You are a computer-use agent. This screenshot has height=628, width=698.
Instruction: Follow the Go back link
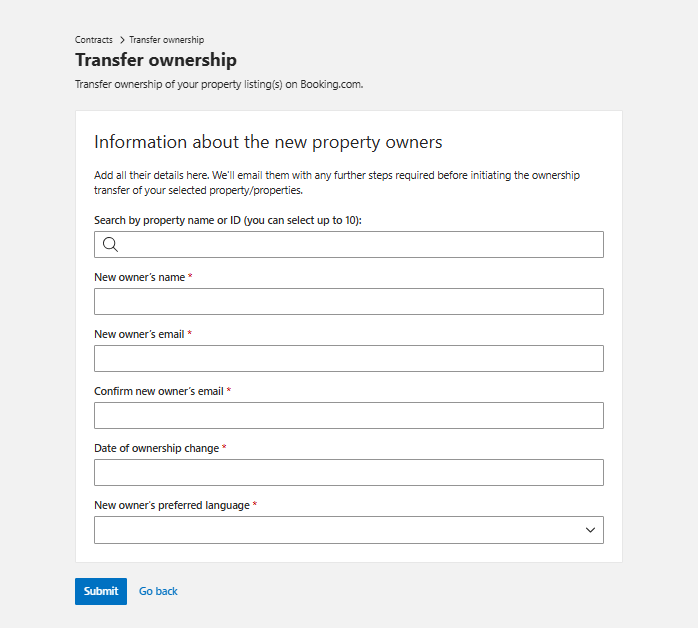coord(158,591)
